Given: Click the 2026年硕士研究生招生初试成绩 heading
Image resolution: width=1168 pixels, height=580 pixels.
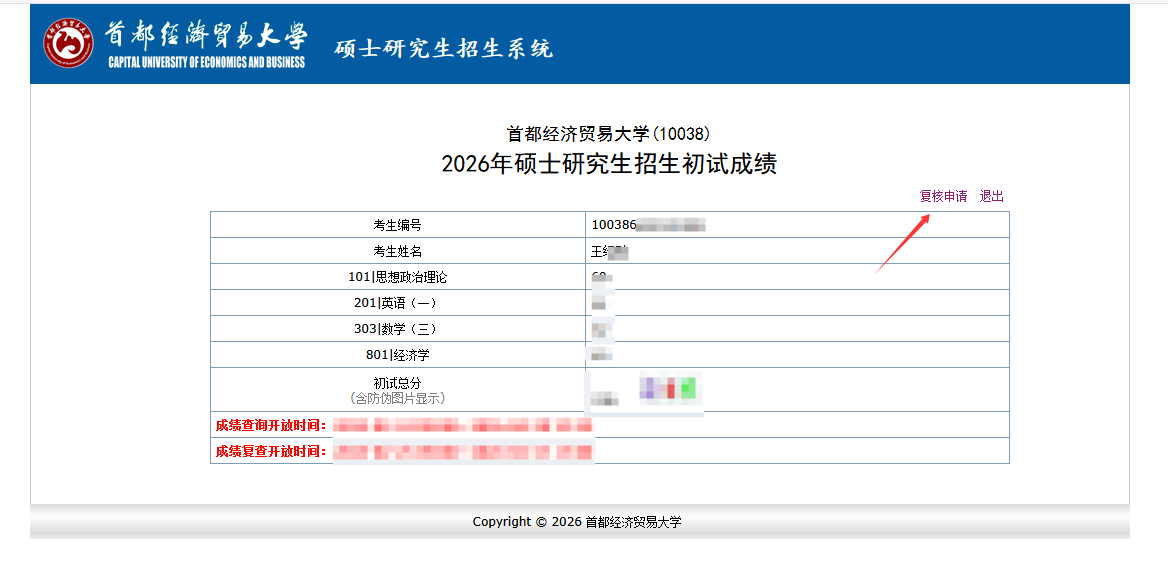Looking at the screenshot, I should tap(609, 164).
